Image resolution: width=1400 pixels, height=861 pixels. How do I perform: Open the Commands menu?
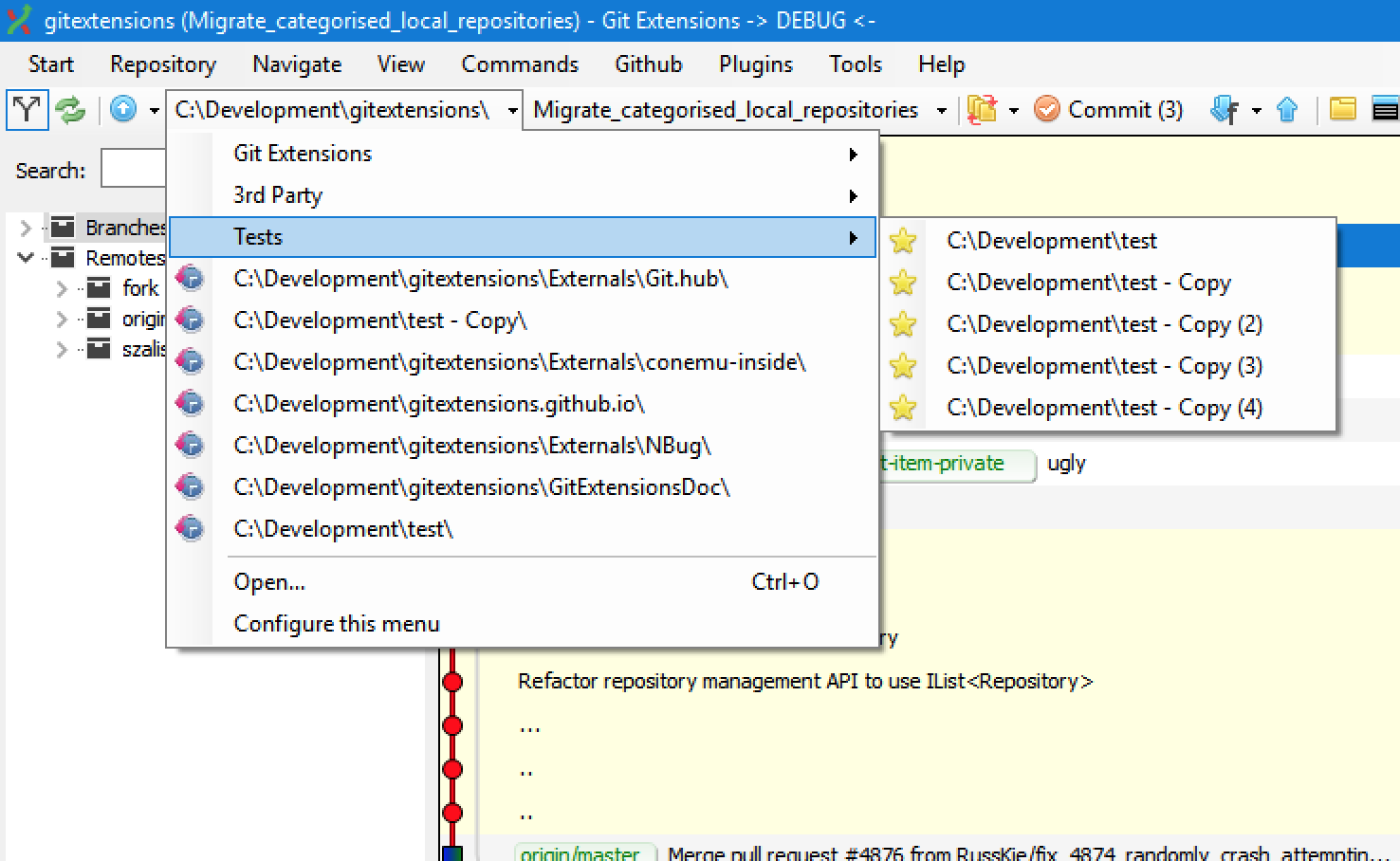point(520,64)
